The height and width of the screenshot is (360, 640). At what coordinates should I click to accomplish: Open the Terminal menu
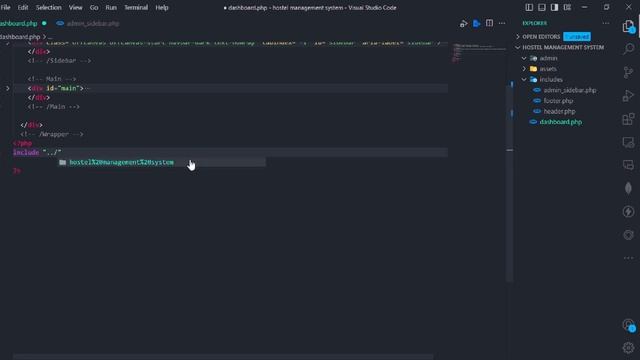(136, 7)
